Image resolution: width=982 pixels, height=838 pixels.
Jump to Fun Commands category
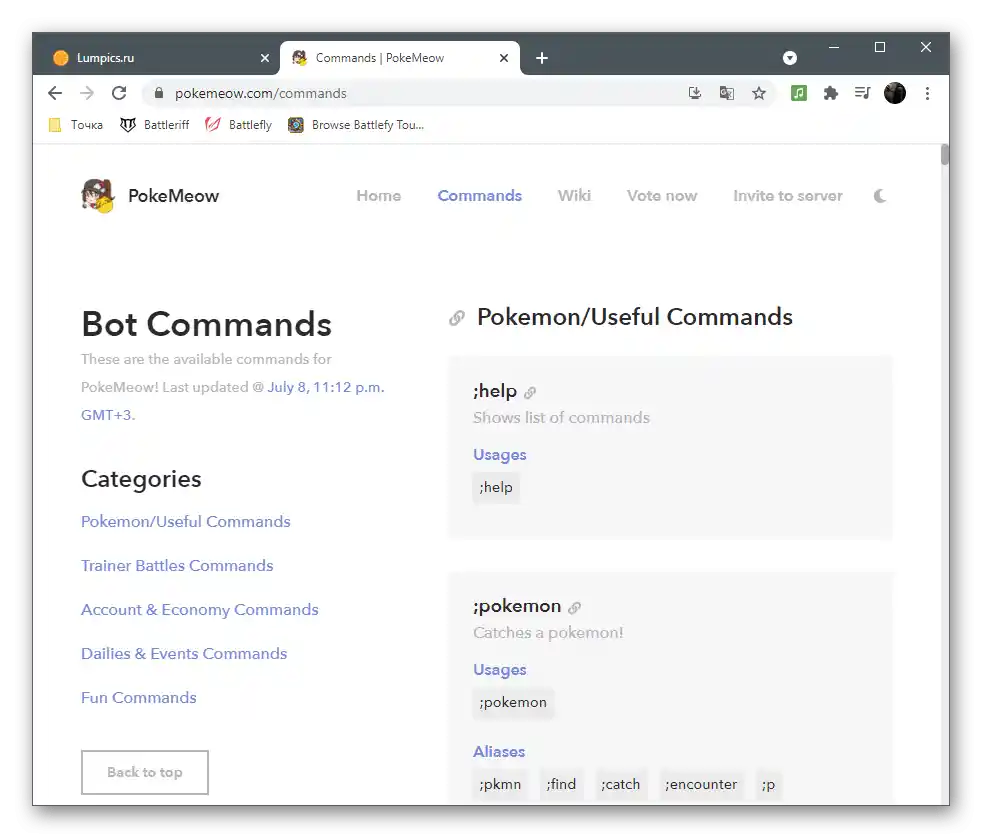pyautogui.click(x=138, y=698)
